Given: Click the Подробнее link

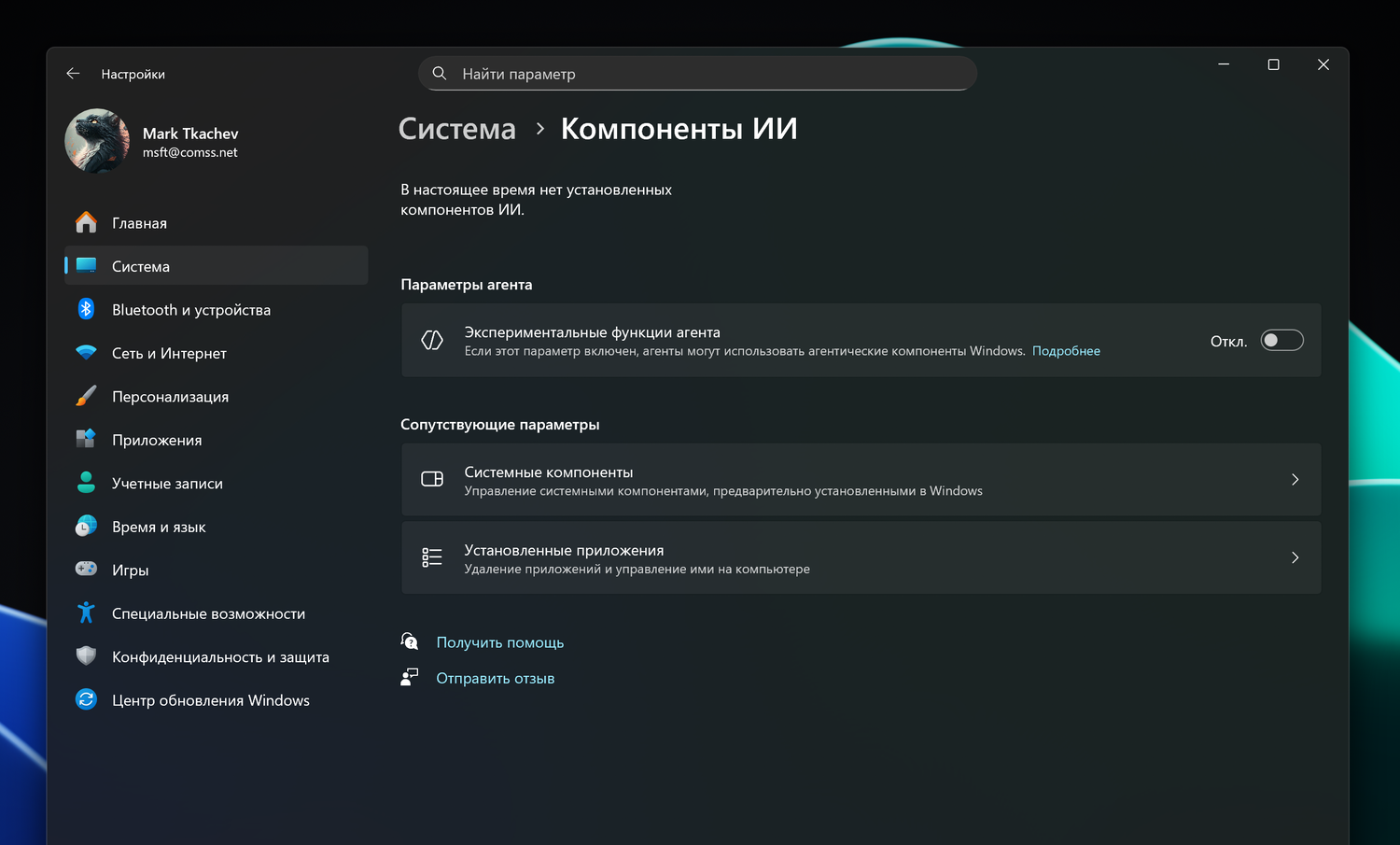Looking at the screenshot, I should (1066, 350).
